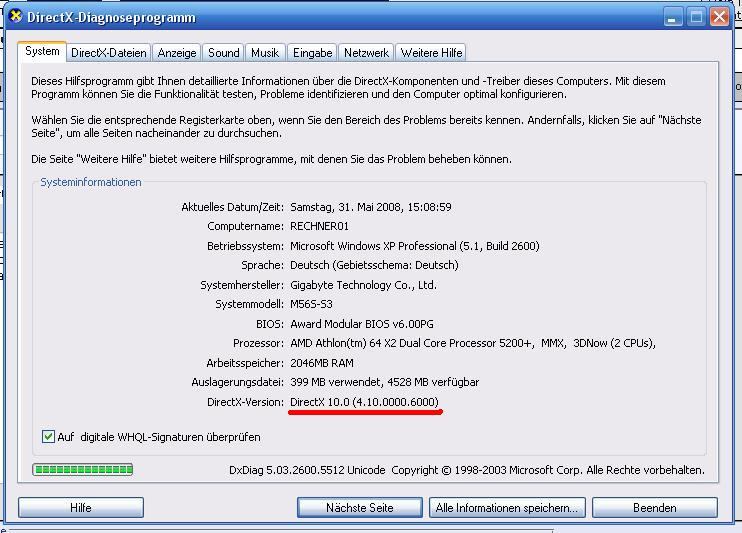Click the Computername label
Image resolution: width=742 pixels, height=533 pixels.
click(x=246, y=226)
